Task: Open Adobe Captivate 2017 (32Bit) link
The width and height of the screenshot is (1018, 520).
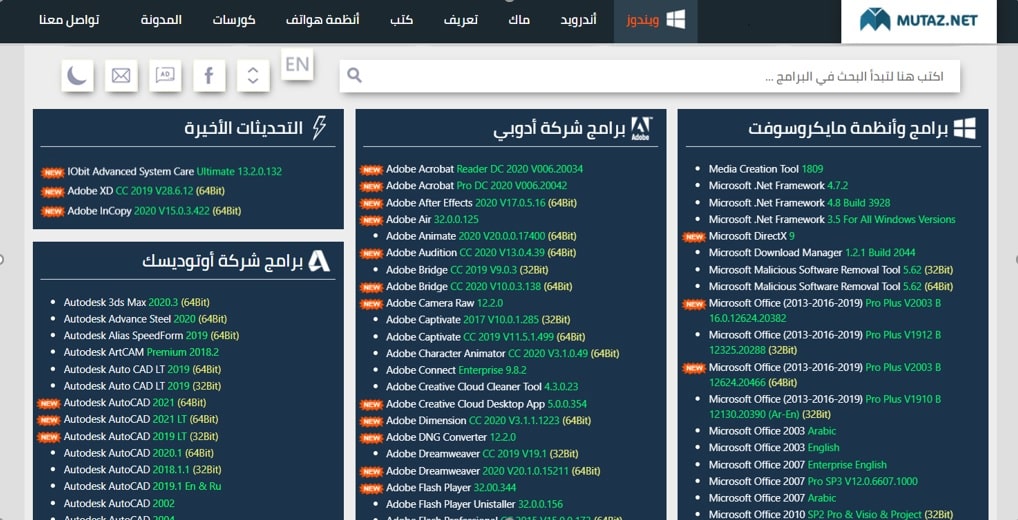Action: [x=478, y=319]
